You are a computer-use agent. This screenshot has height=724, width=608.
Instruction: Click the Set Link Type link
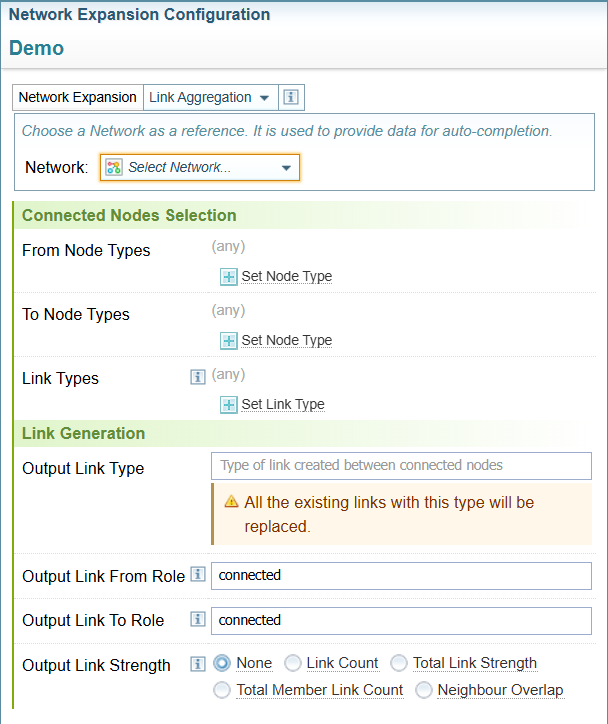[283, 404]
